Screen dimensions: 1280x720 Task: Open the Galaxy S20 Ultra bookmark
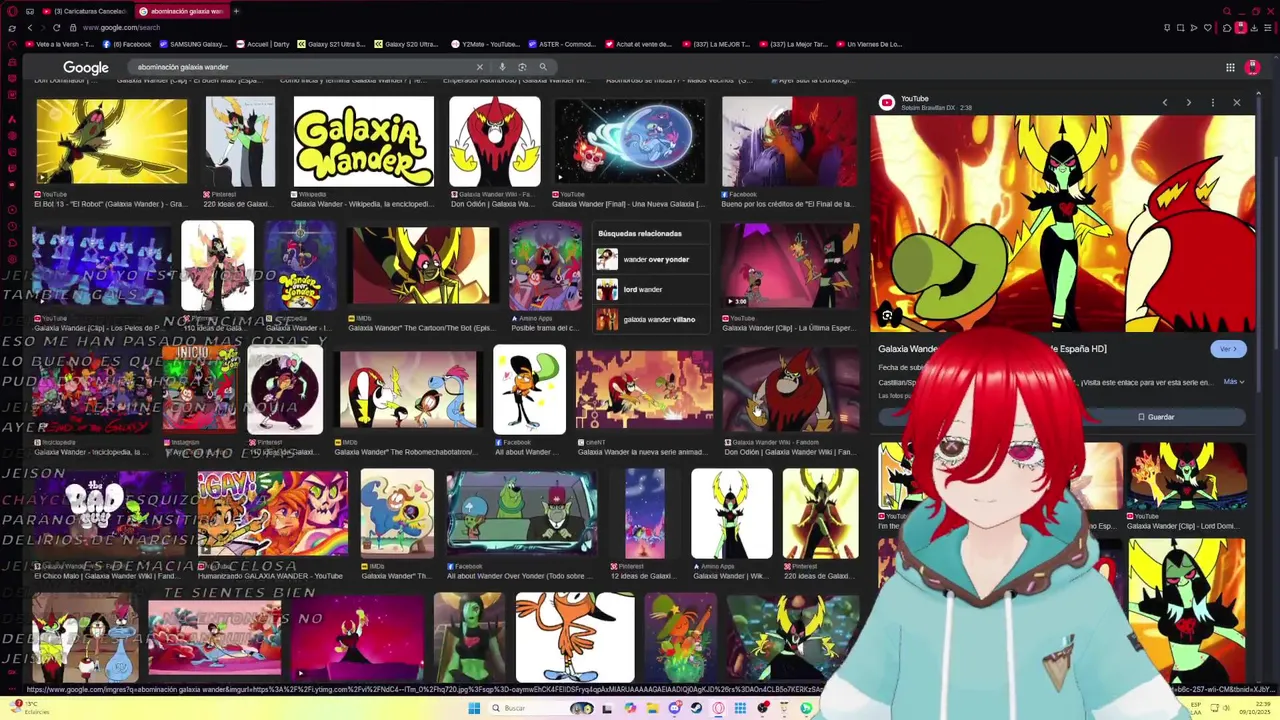coord(406,44)
